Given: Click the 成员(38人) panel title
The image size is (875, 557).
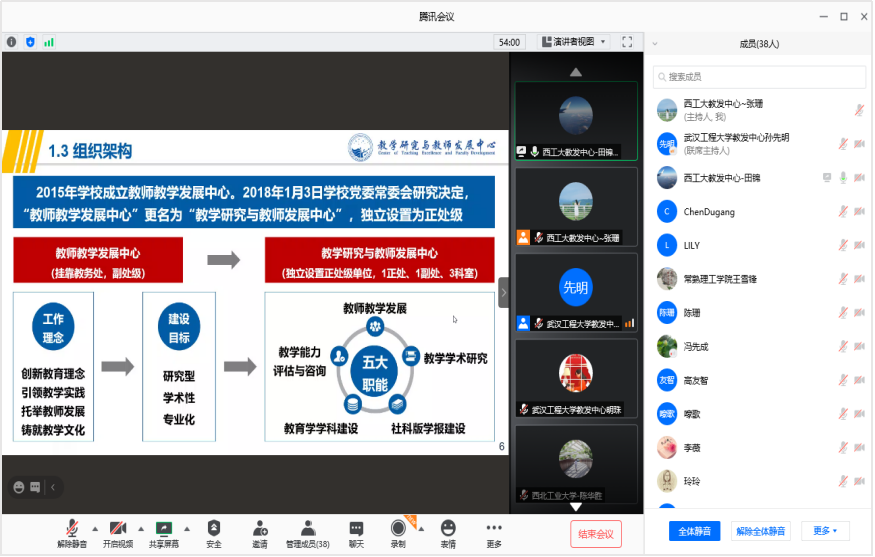Looking at the screenshot, I should tap(759, 44).
